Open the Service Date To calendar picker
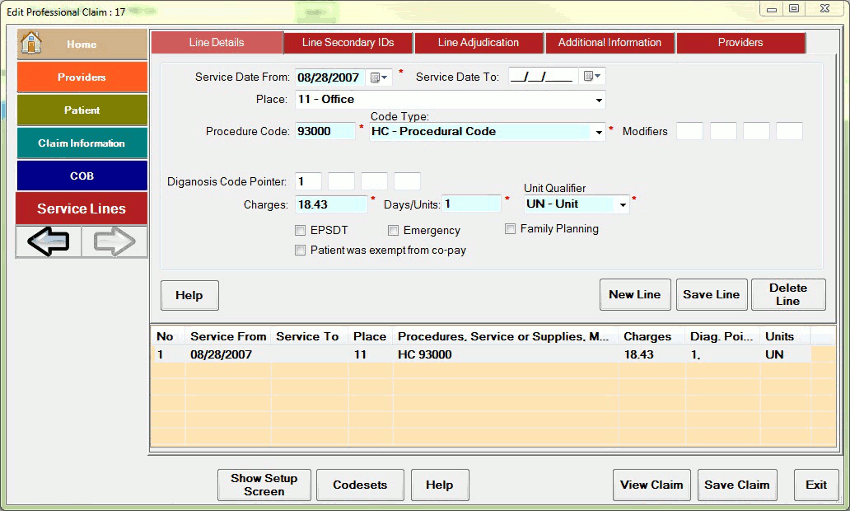 593,77
